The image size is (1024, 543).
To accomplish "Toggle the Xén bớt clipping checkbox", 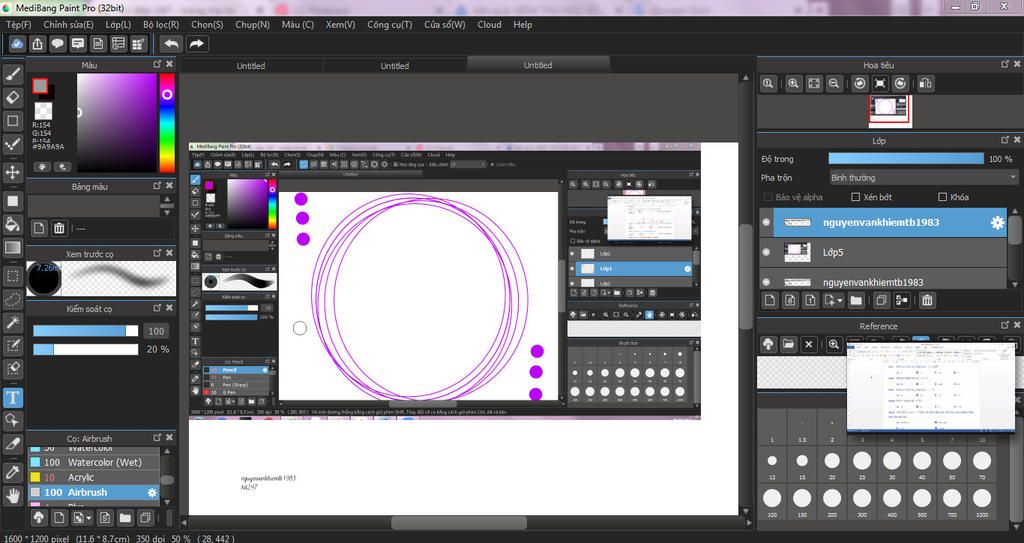I will (x=856, y=197).
